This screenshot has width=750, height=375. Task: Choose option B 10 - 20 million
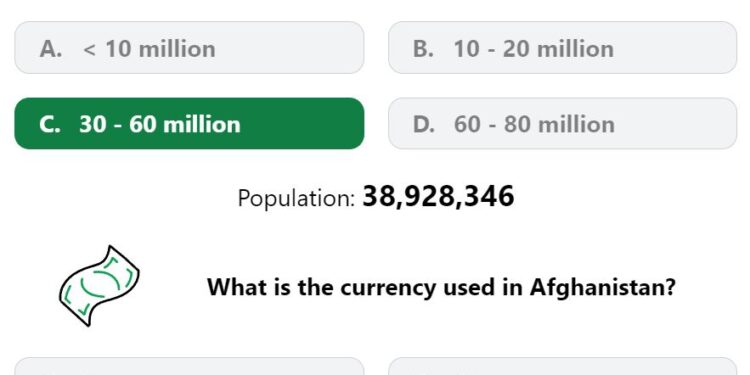pos(562,48)
